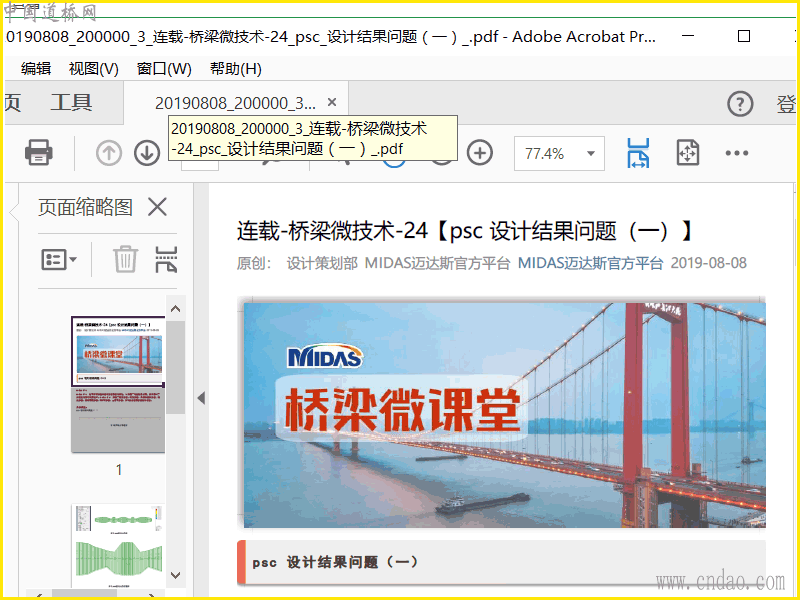800x600 pixels.
Task: Open the 窗口(W) menu
Action: [164, 68]
